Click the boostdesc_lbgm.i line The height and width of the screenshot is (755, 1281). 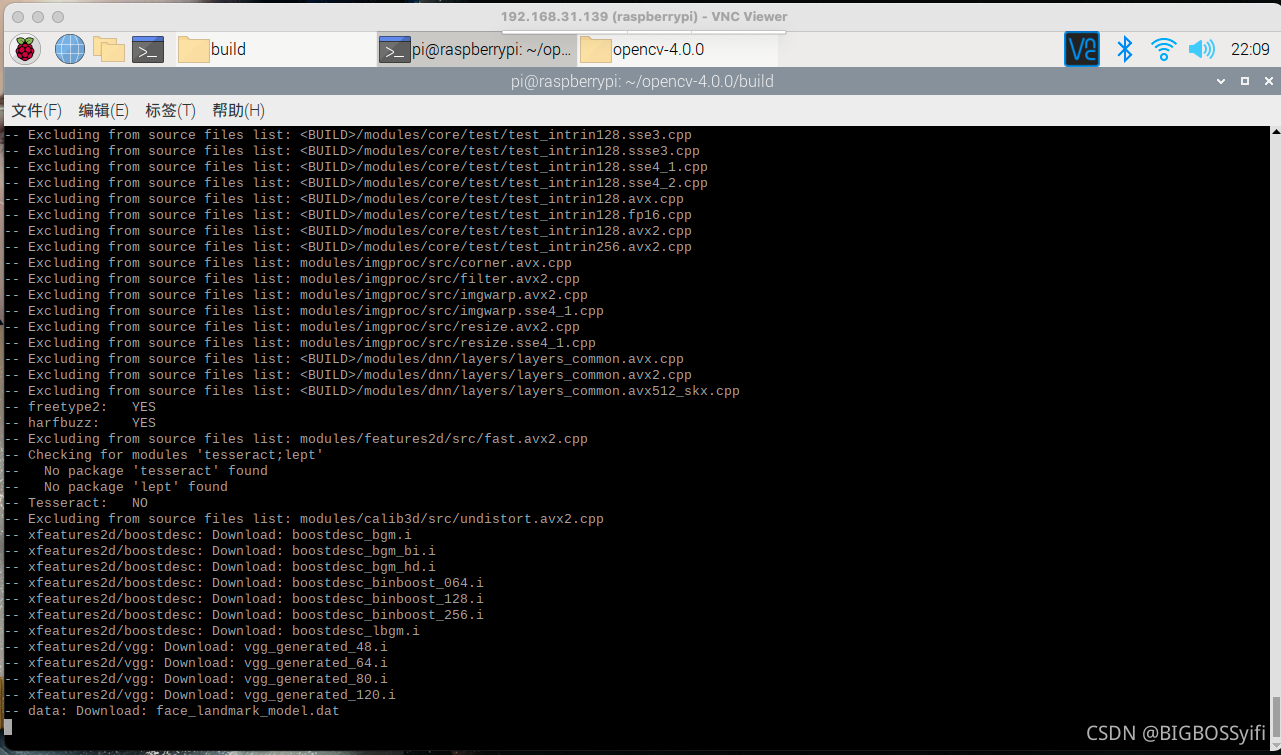tap(212, 631)
